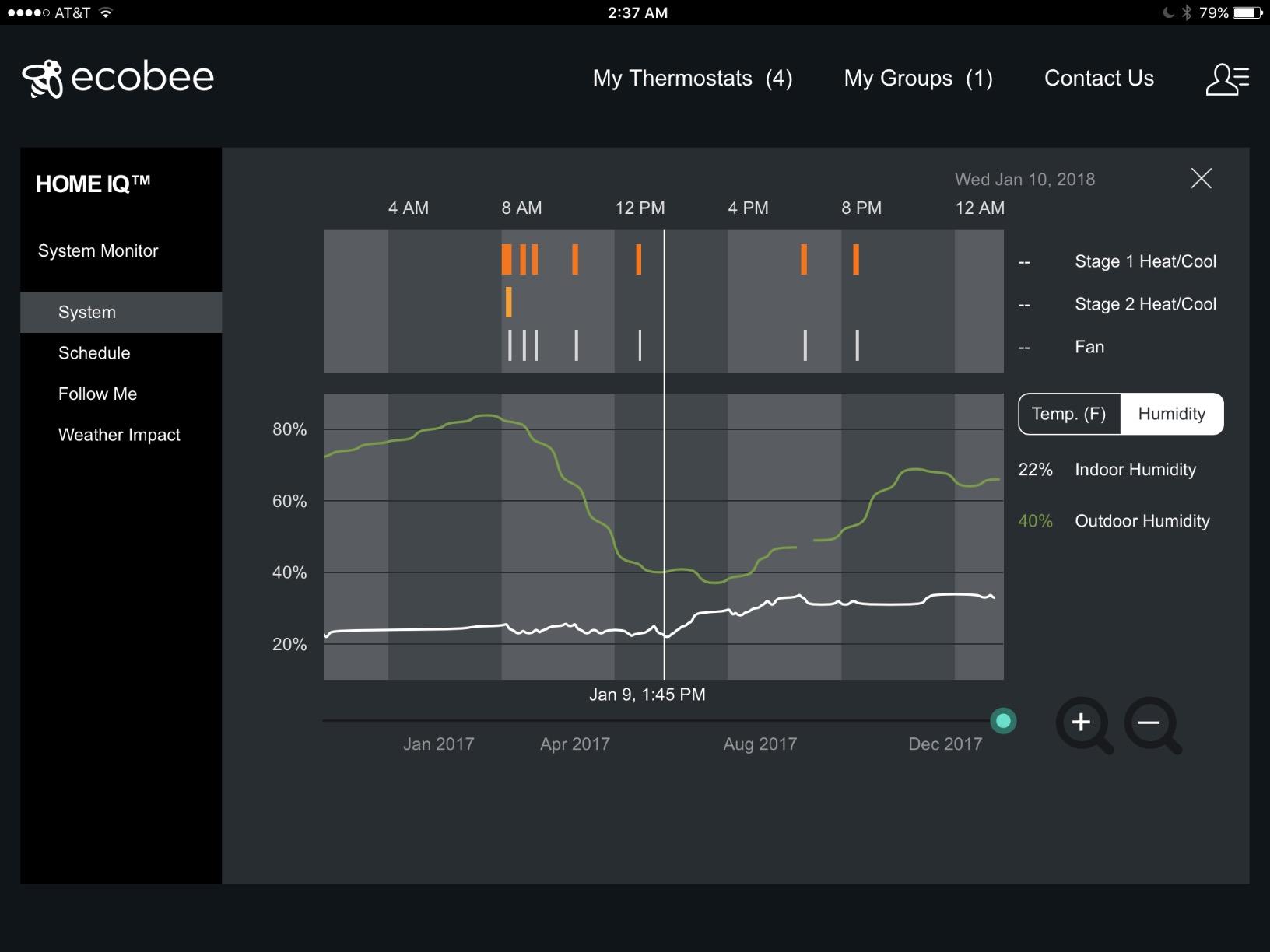This screenshot has height=952, width=1270.
Task: Select Follow Me in the sidebar
Action: 97,394
